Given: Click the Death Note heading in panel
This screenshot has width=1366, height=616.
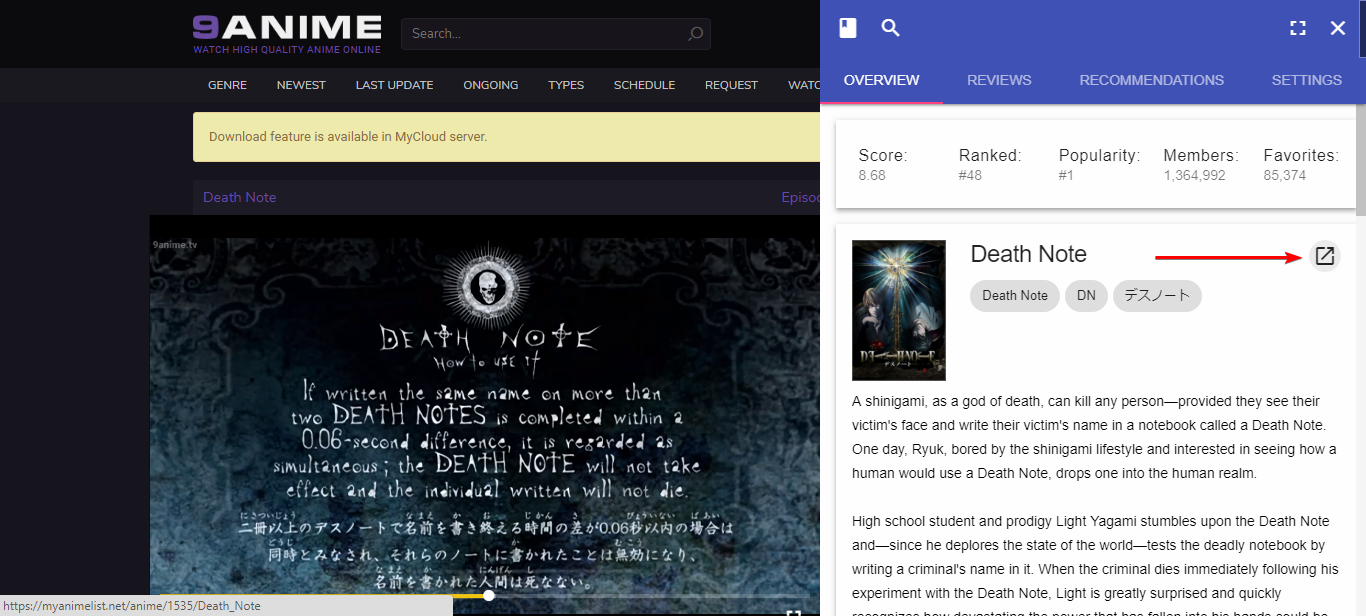Looking at the screenshot, I should tap(1028, 254).
